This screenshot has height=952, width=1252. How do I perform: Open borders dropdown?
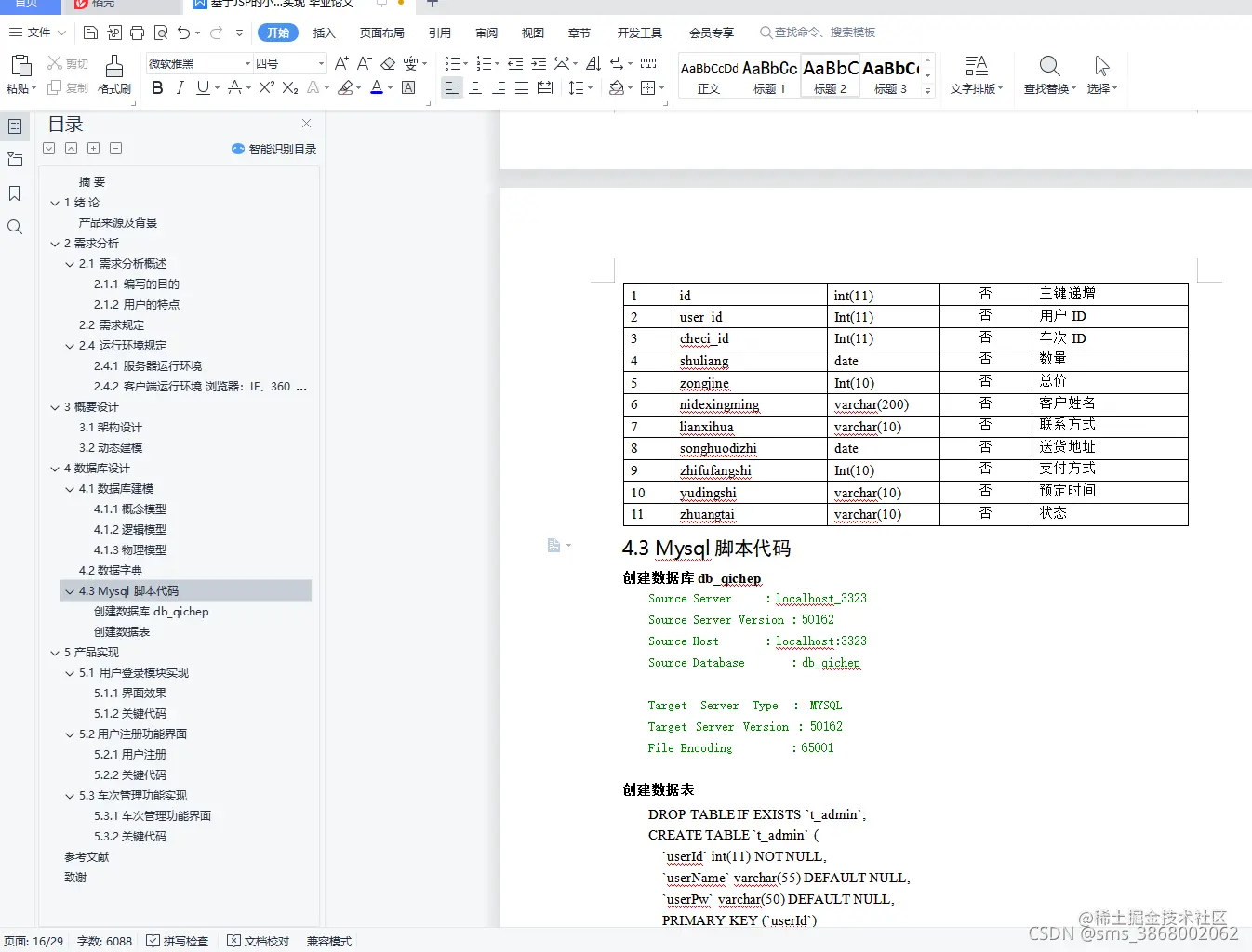pyautogui.click(x=652, y=87)
